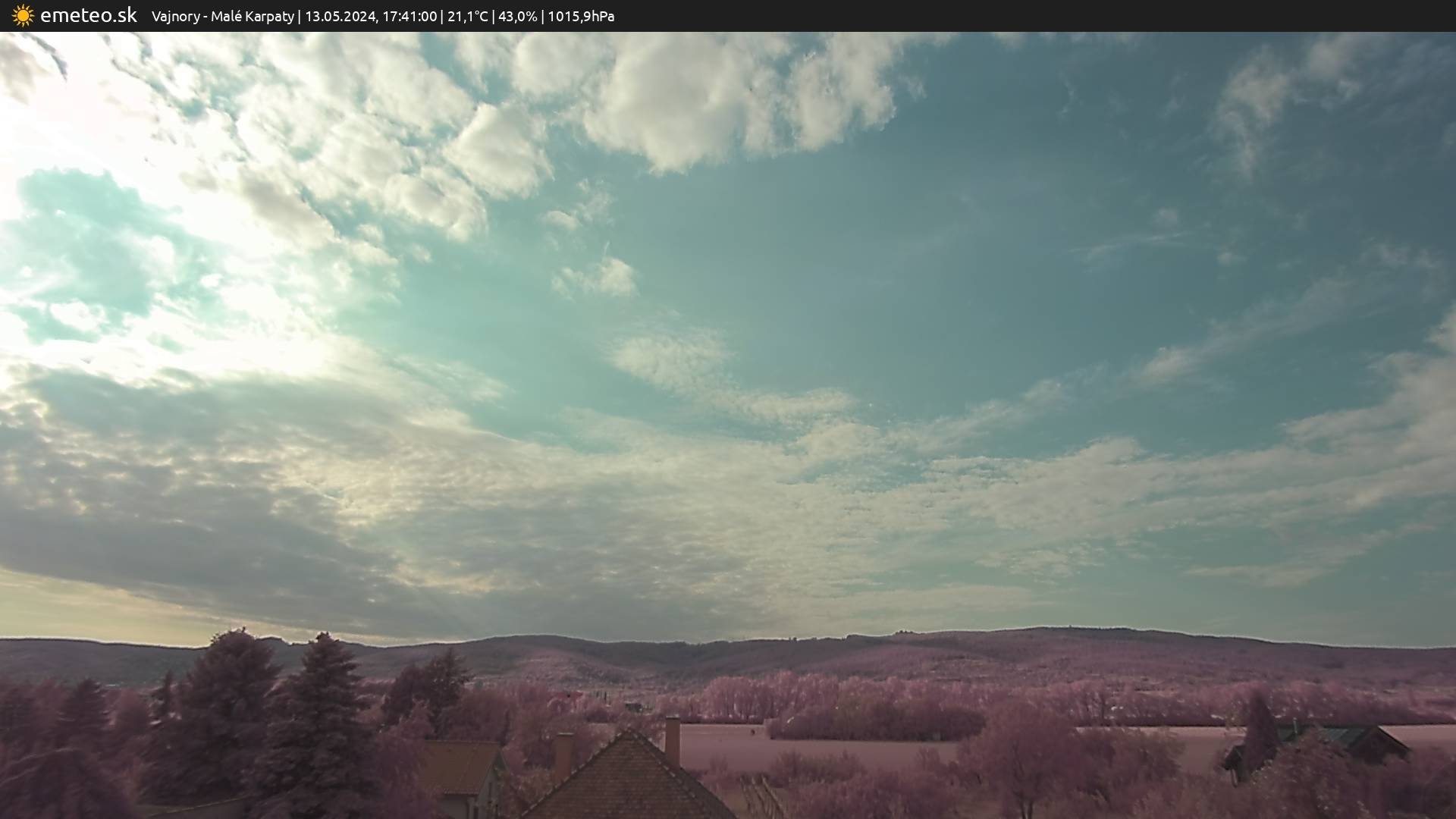Click the sun logo icon
This screenshot has height=819, width=1456.
click(x=23, y=15)
